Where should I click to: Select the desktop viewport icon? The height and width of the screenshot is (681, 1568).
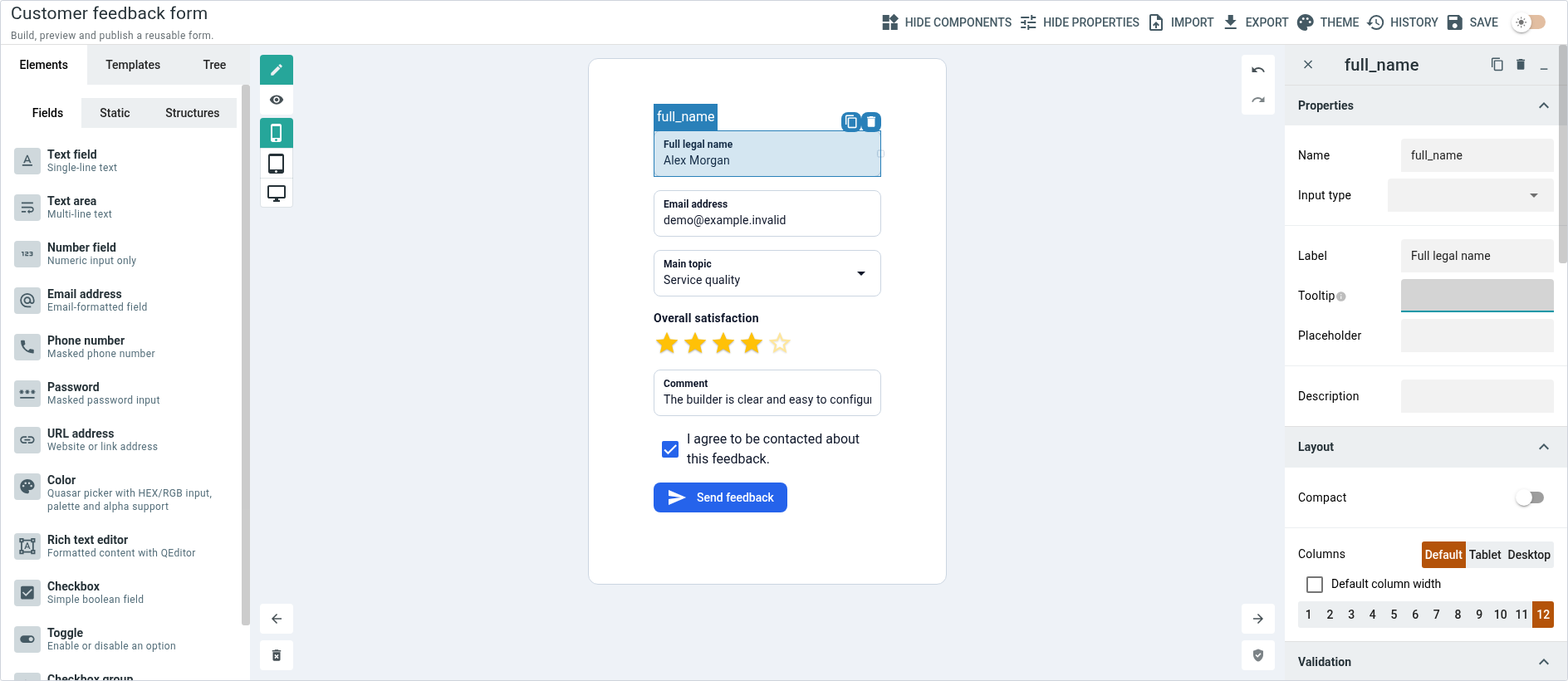click(277, 194)
